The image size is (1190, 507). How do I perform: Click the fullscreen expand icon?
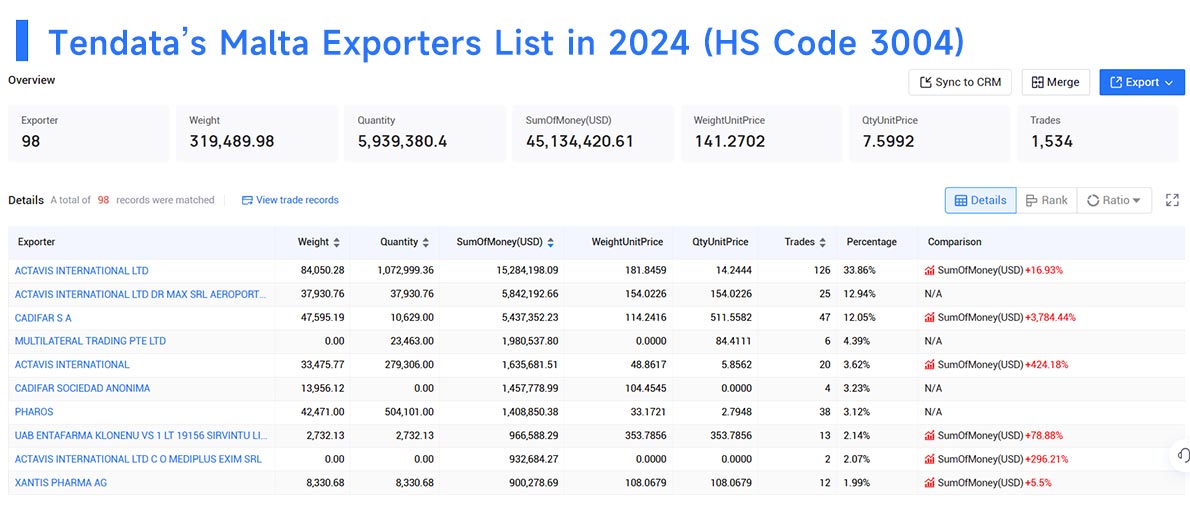[1172, 200]
